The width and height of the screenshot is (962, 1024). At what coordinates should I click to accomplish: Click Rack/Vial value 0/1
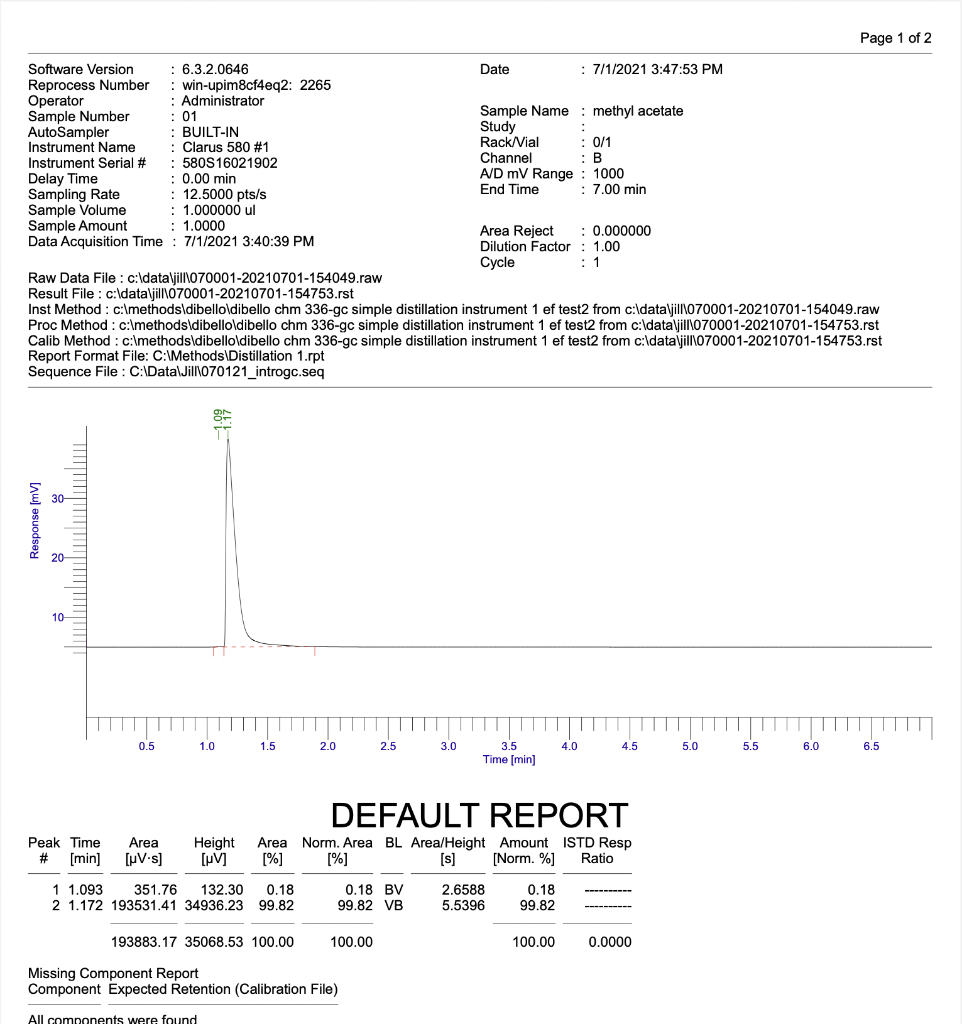coord(602,142)
